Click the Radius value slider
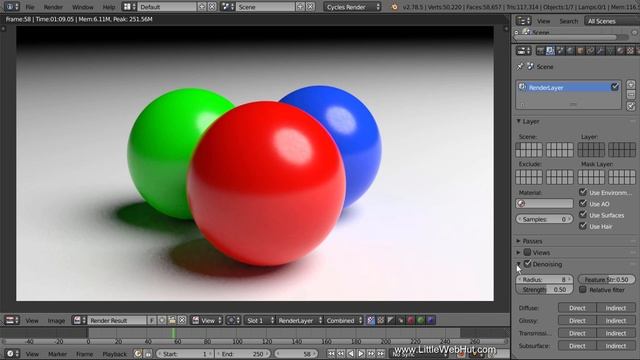640x360 pixels. (x=544, y=280)
